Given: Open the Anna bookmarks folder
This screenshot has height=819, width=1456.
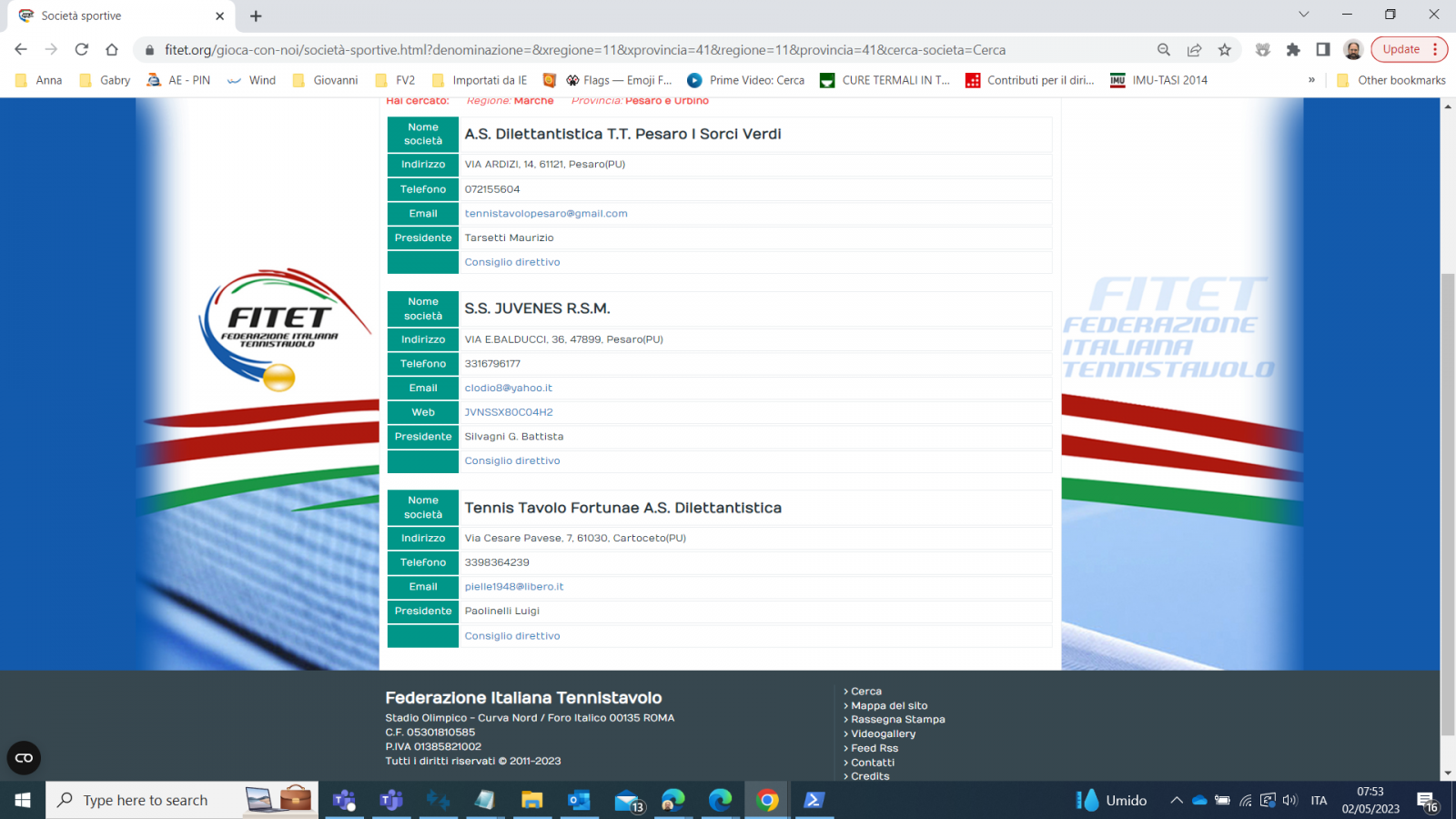Looking at the screenshot, I should [39, 80].
